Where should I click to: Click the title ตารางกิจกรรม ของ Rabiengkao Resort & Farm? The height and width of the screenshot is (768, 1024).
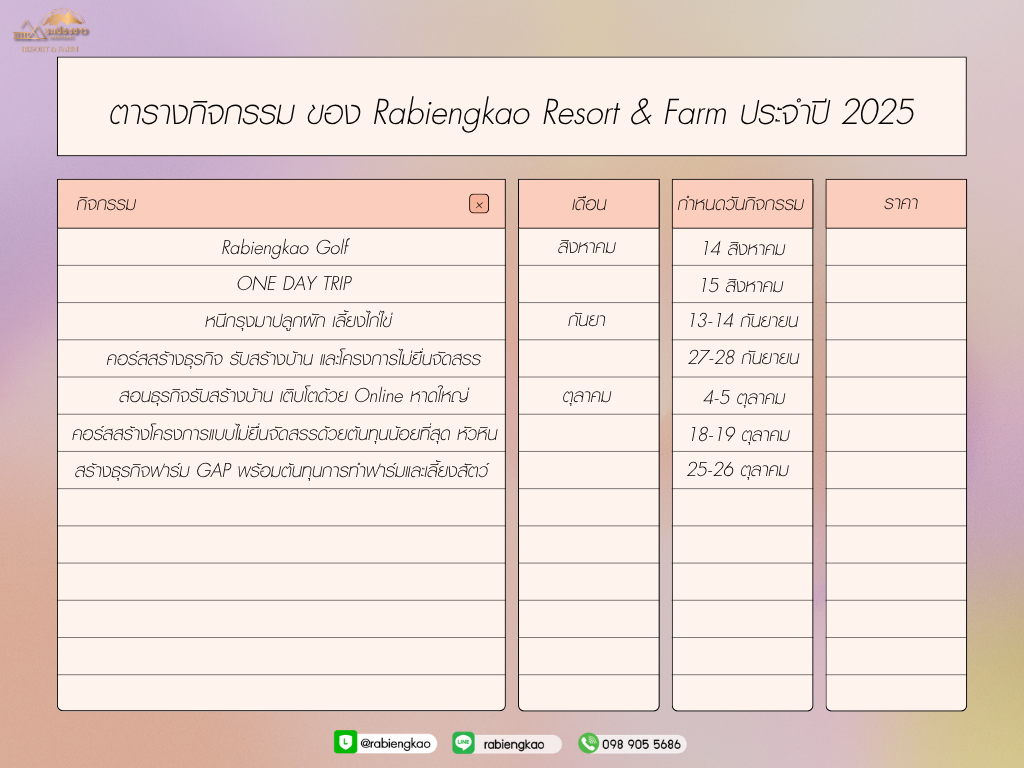(x=511, y=112)
